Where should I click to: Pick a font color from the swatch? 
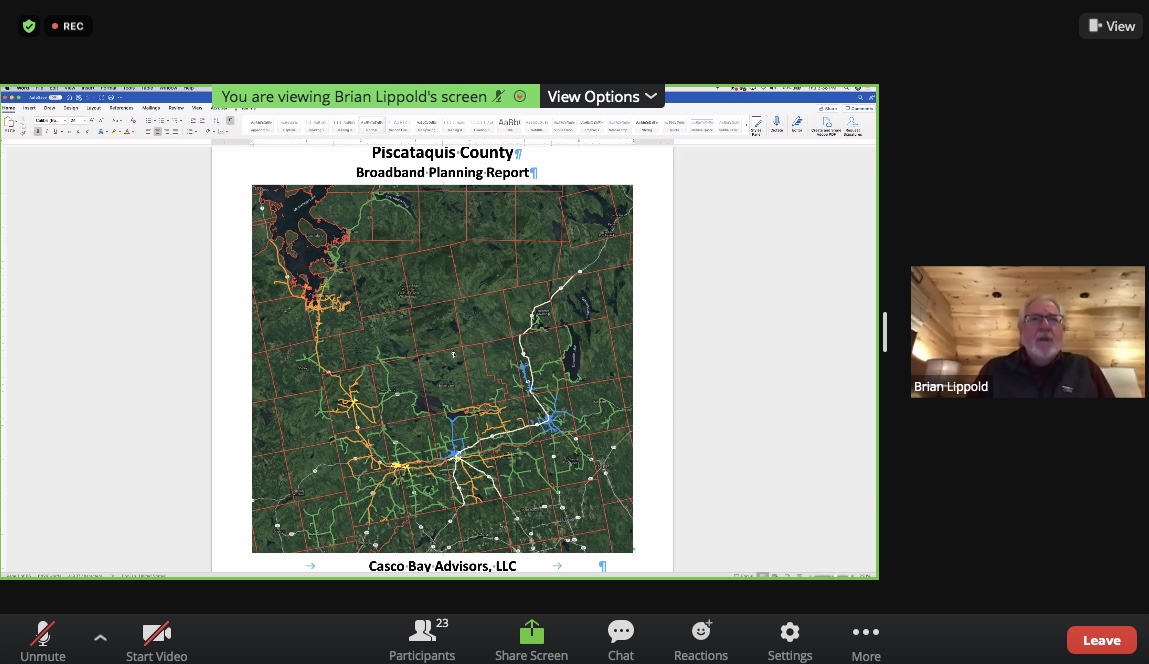pos(128,131)
